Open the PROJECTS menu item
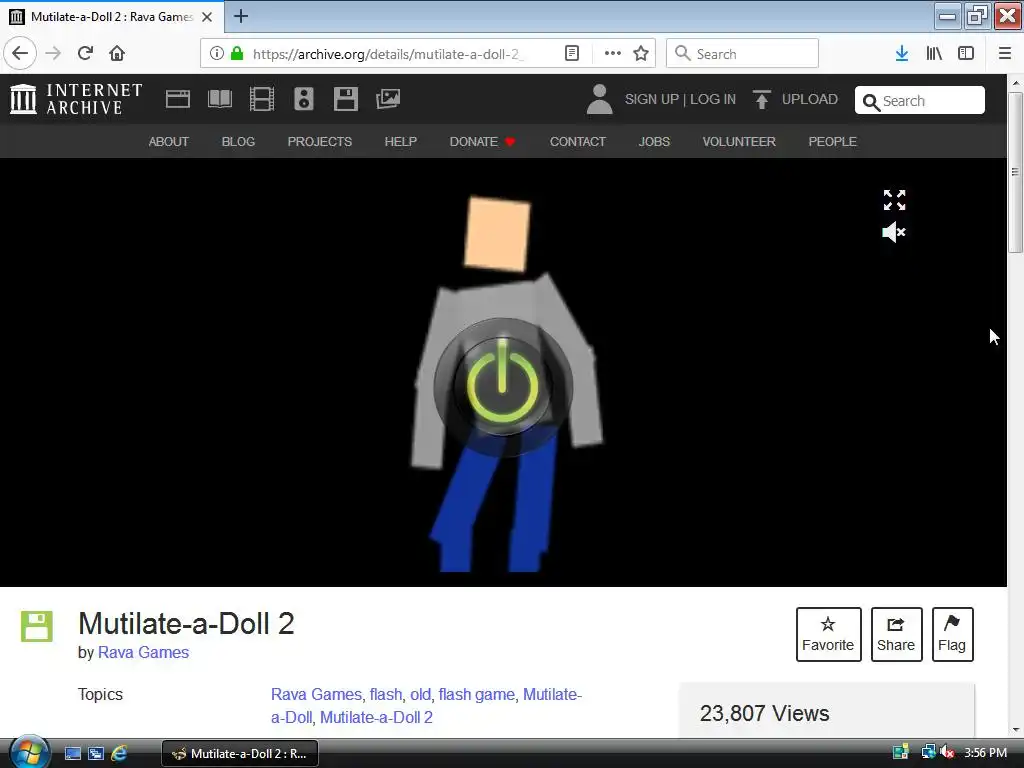Viewport: 1024px width, 768px height. point(319,142)
